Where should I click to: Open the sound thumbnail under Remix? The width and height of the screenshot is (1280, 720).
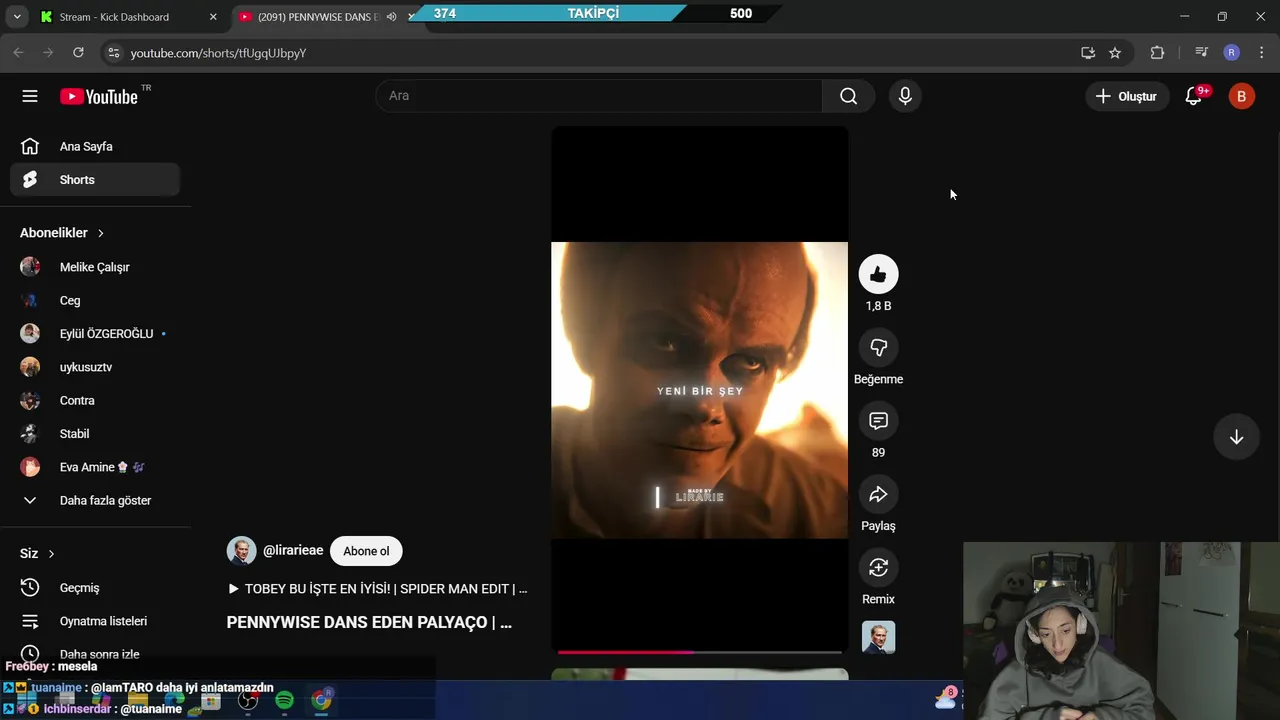(878, 637)
